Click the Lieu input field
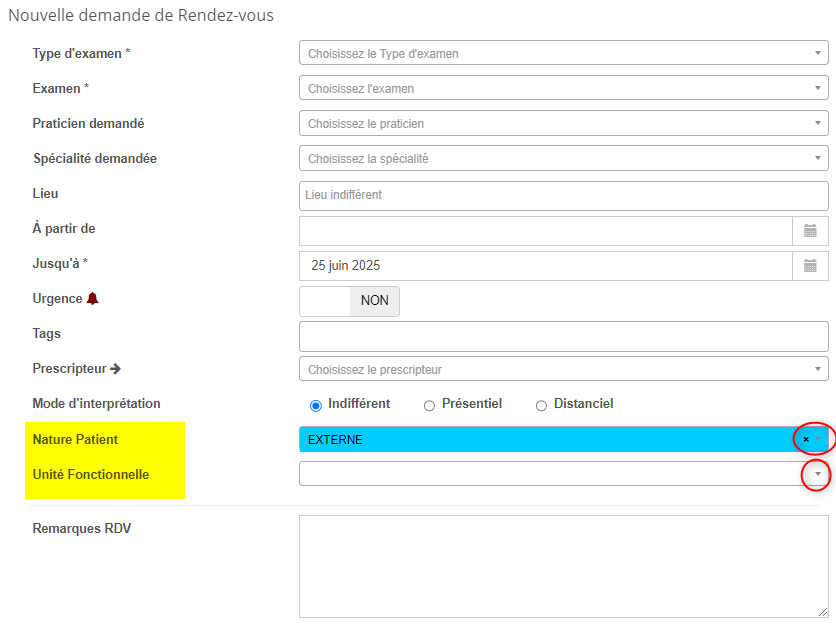 [563, 195]
